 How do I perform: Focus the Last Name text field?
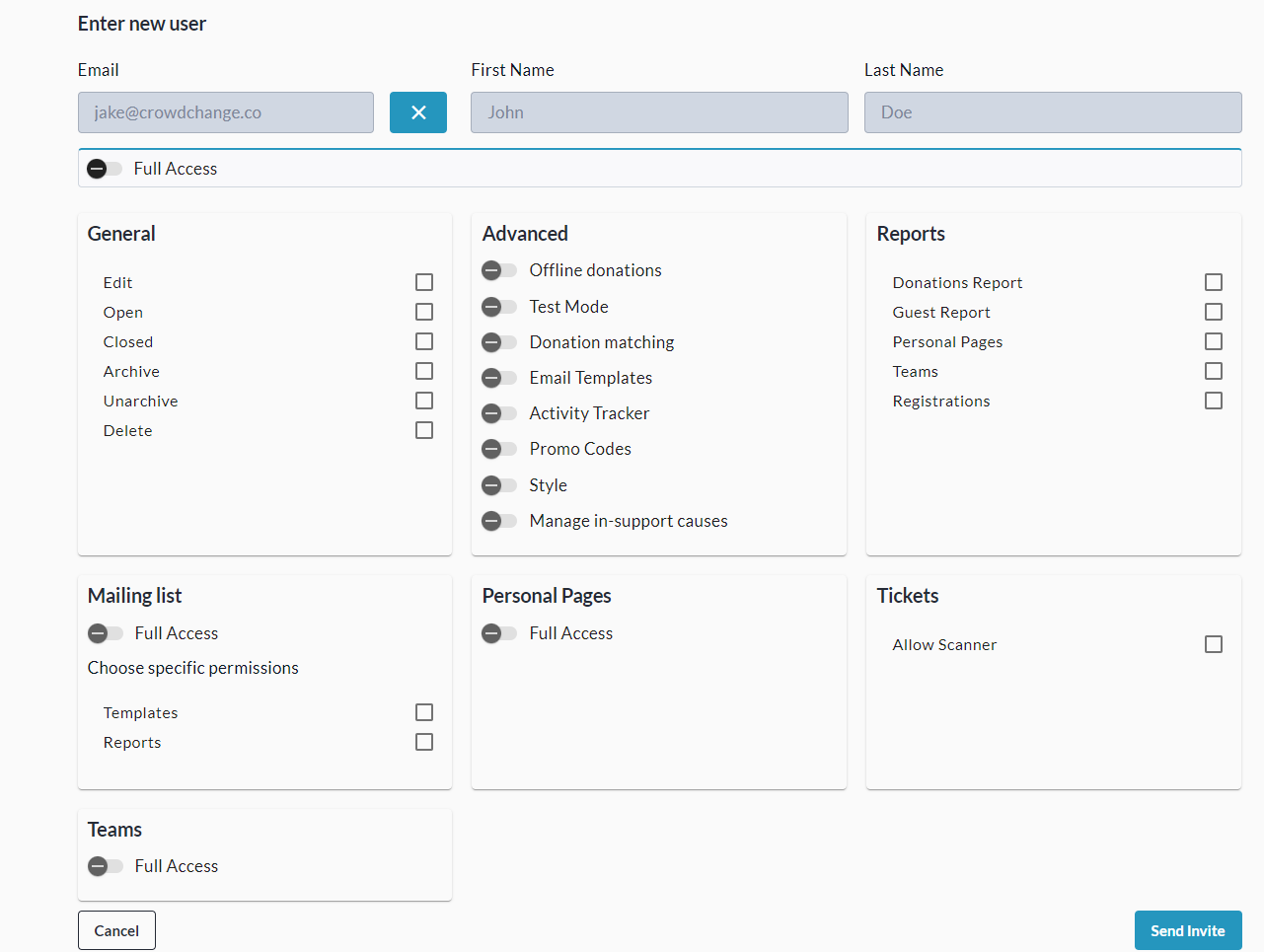point(1053,112)
